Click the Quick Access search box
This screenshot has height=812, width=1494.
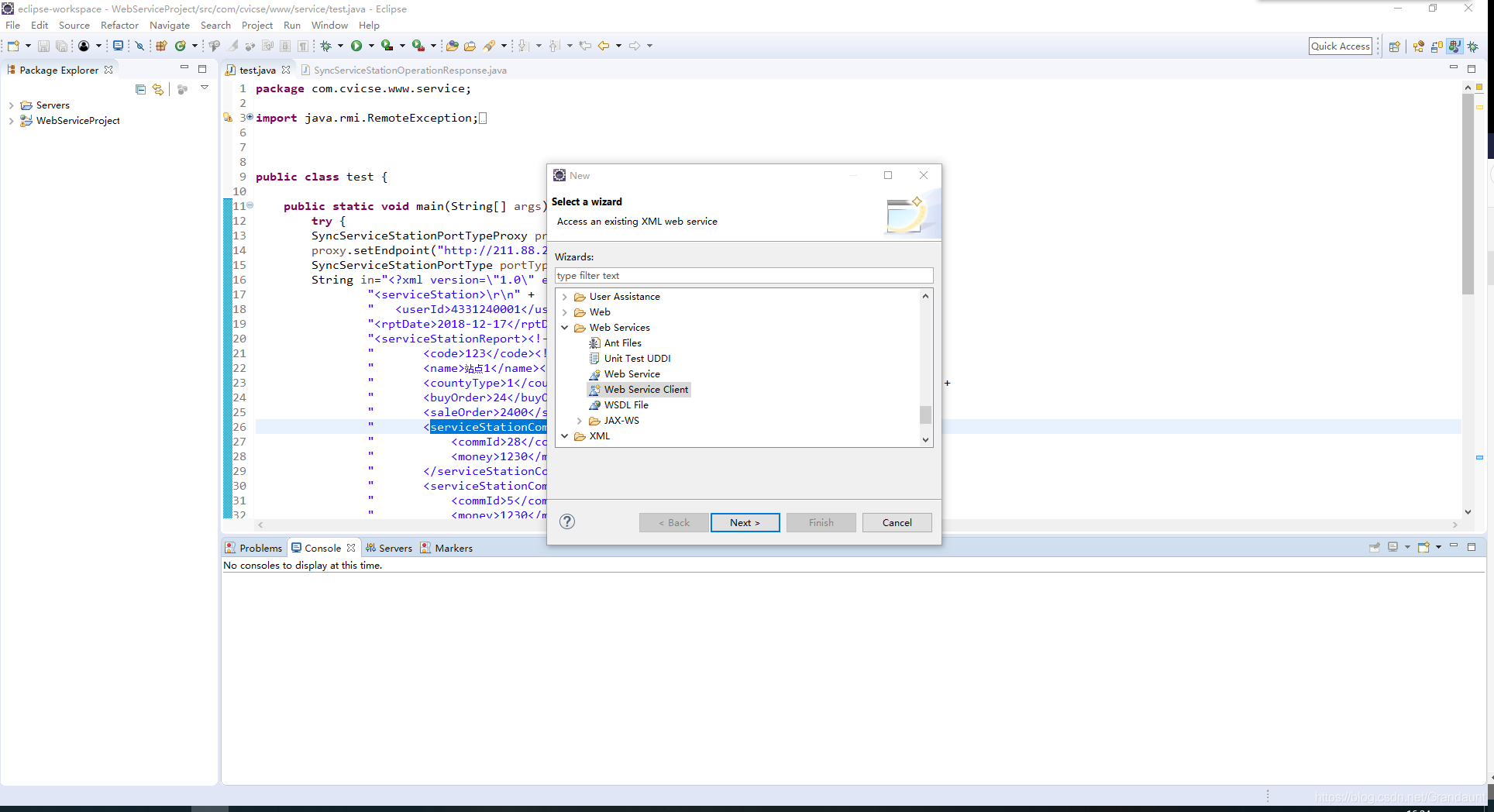pos(1341,46)
